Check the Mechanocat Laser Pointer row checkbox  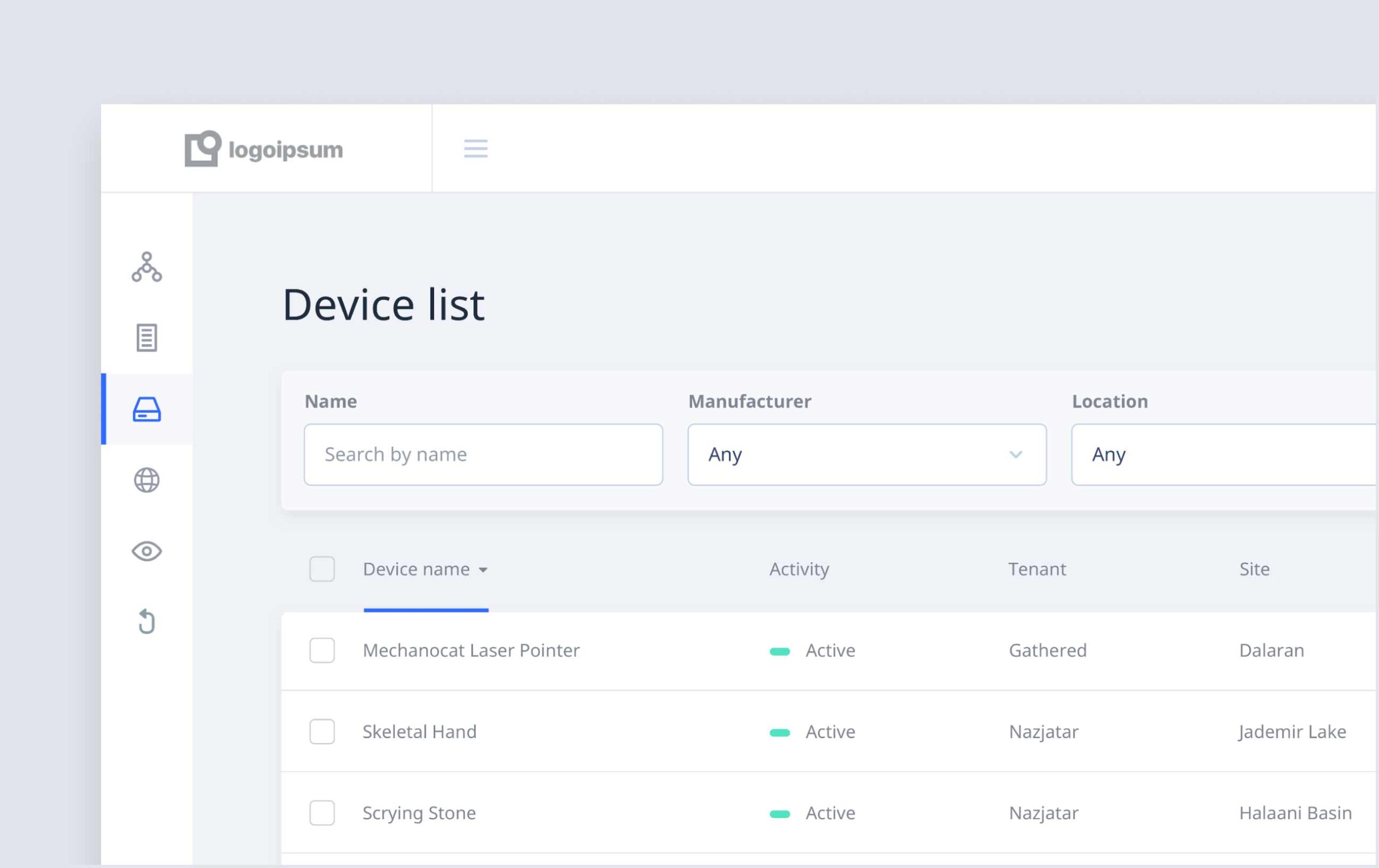(x=322, y=650)
